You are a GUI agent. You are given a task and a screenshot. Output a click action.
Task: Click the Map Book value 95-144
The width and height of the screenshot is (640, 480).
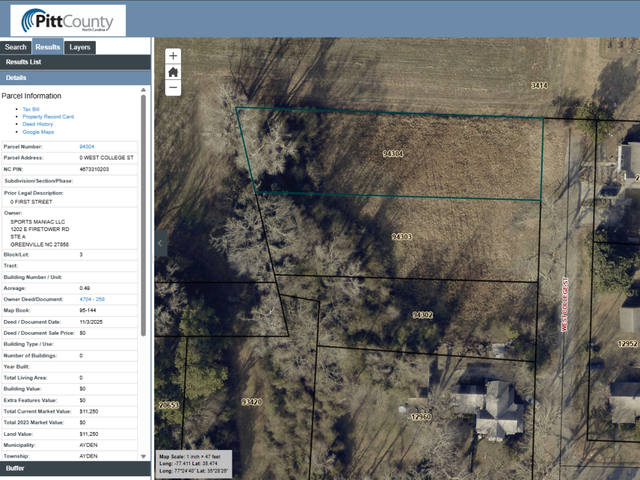88,310
